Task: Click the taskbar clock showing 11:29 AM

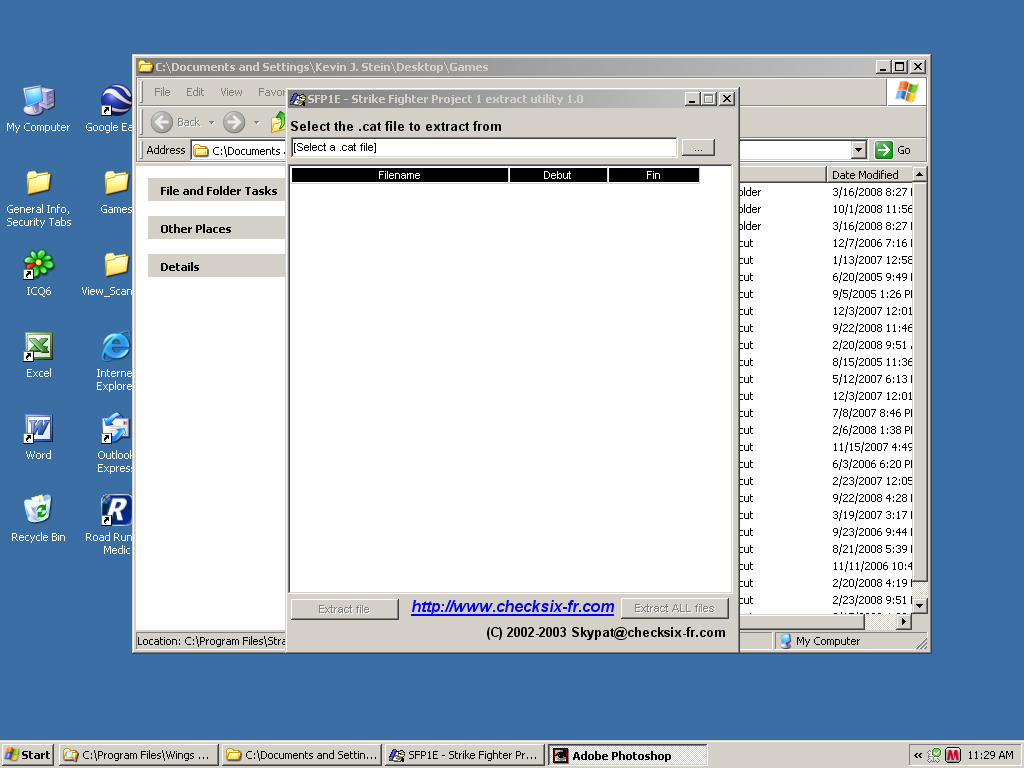Action: (x=990, y=755)
